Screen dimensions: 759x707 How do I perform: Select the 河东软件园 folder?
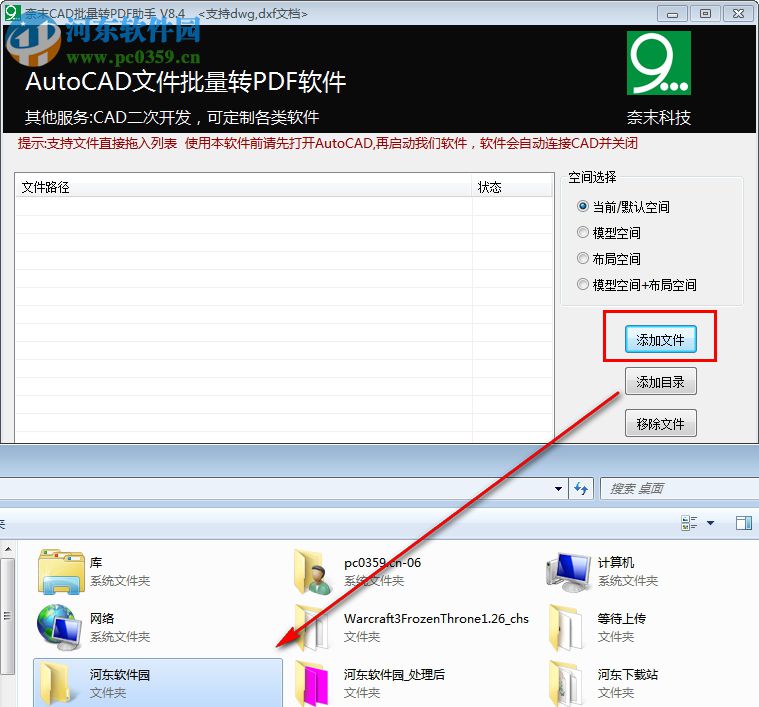[158, 682]
